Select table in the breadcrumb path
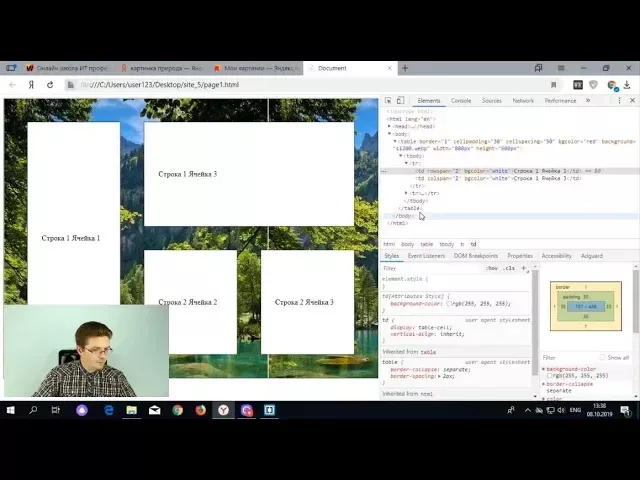This screenshot has width=640, height=480. coord(426,244)
